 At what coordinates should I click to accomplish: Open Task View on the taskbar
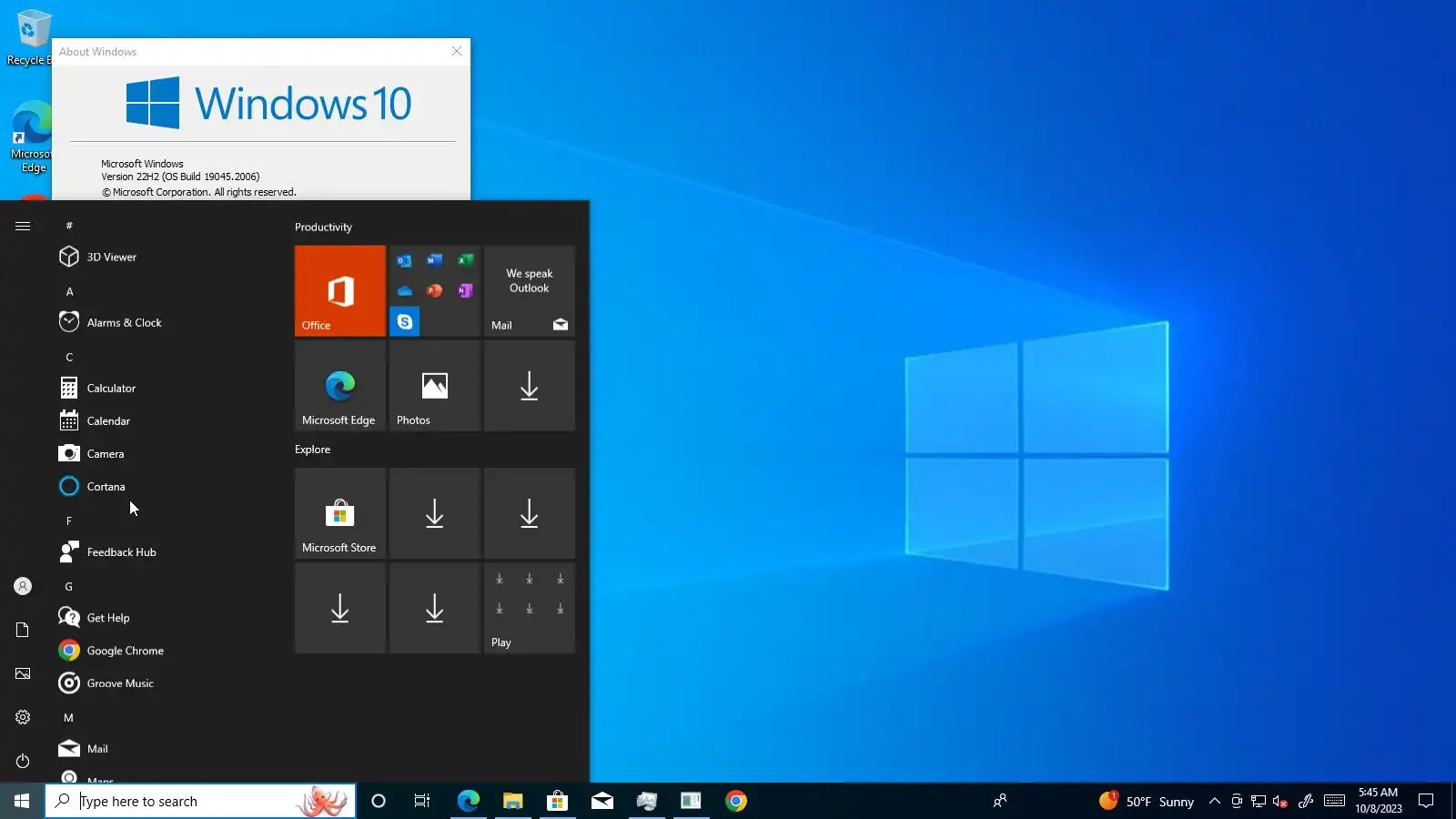point(422,801)
